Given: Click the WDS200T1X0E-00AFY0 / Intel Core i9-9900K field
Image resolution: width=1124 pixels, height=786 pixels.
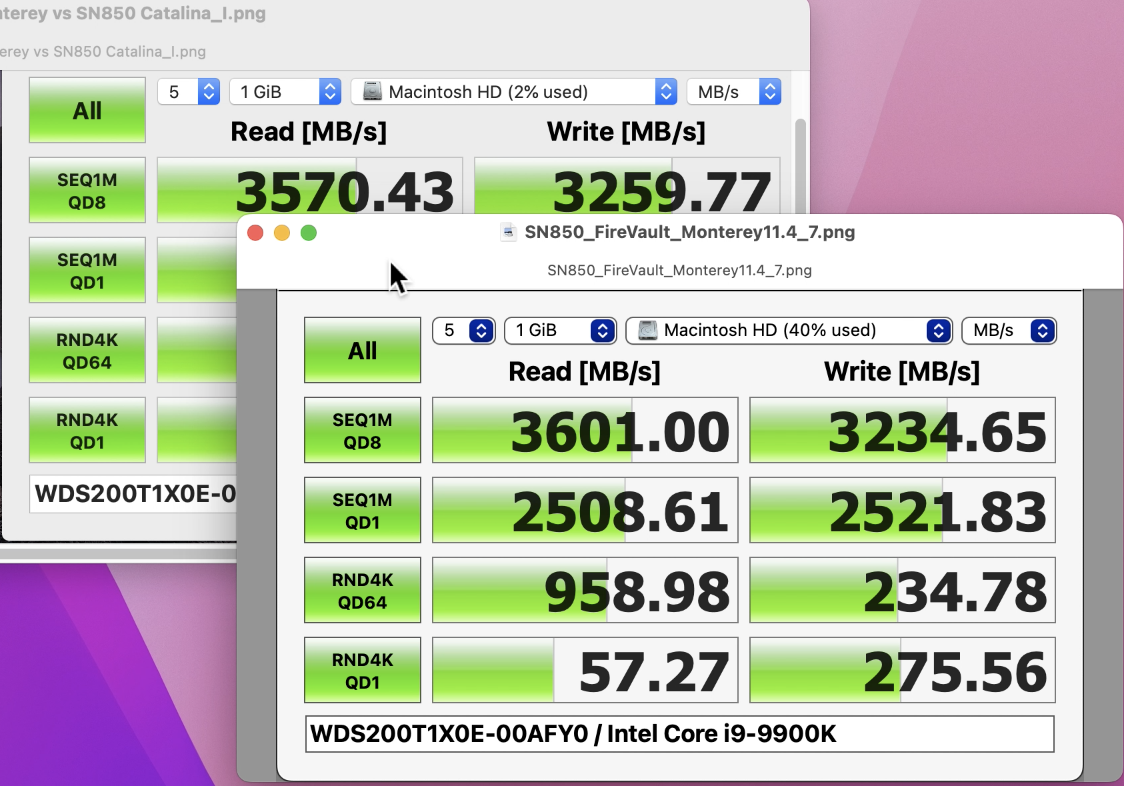Looking at the screenshot, I should pos(680,734).
